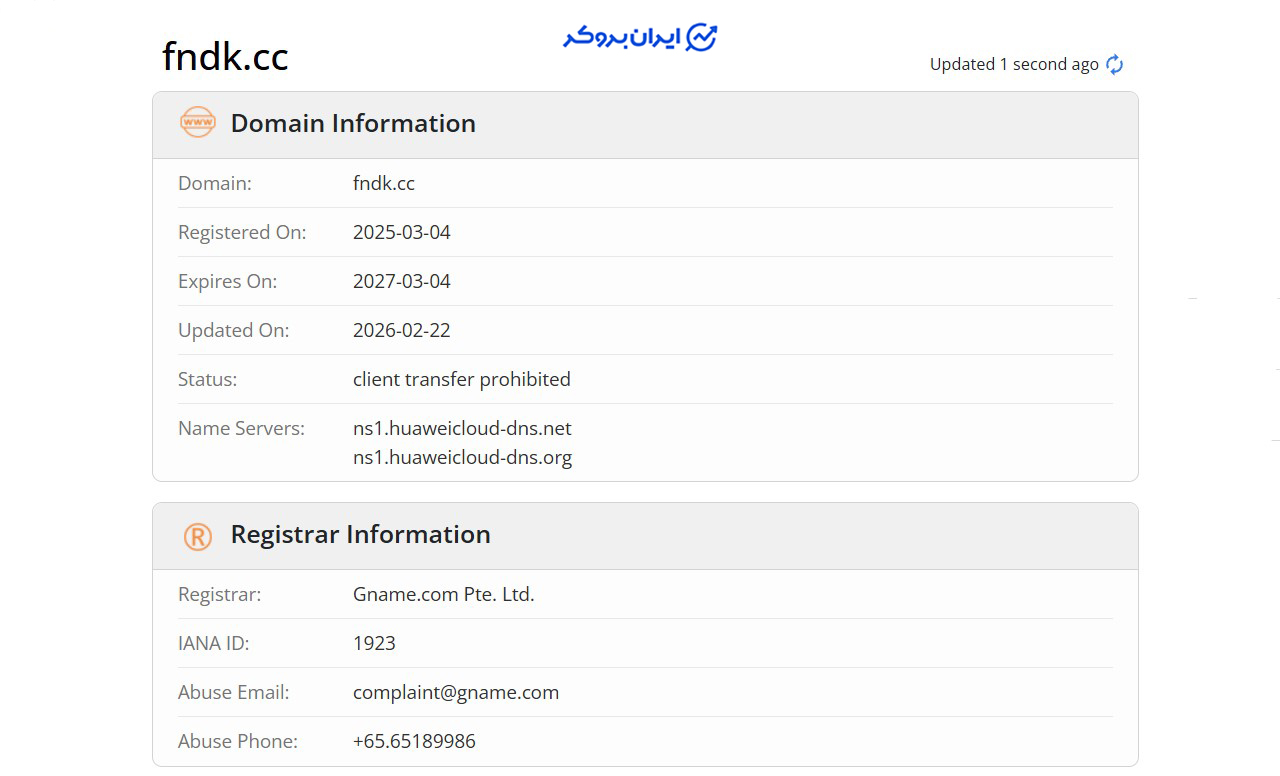Click the Status: label
1280x776 pixels.
(x=207, y=379)
